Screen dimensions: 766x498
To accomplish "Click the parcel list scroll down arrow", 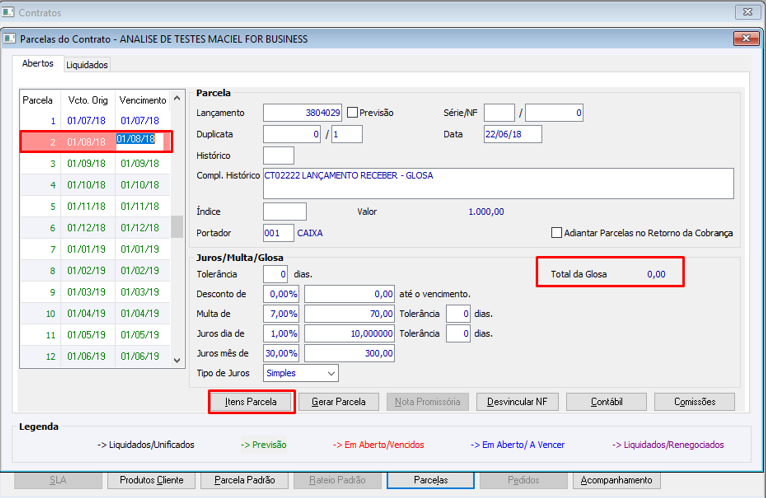I will pos(177,361).
